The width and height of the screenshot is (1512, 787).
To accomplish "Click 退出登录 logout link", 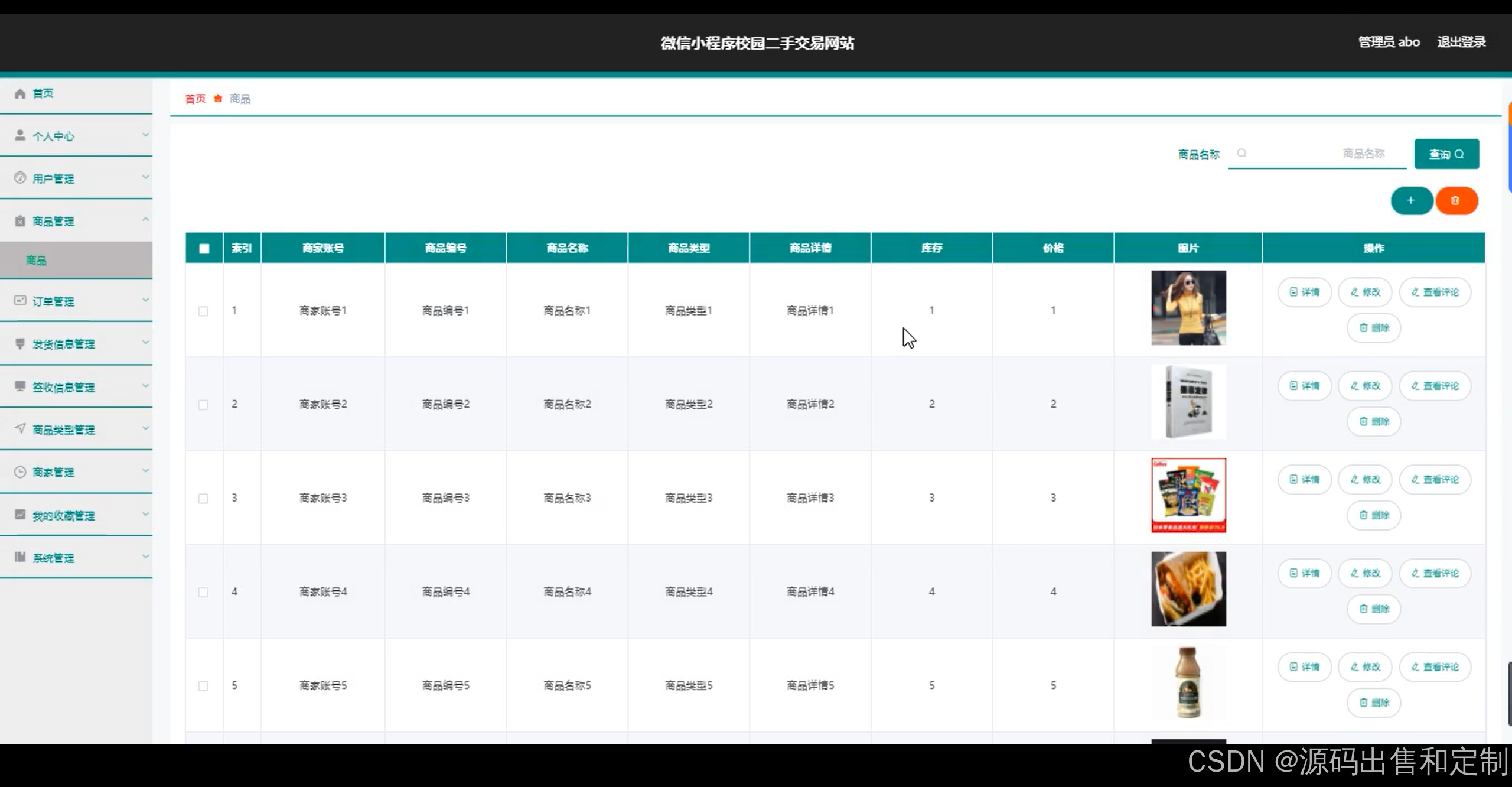I will click(1461, 42).
